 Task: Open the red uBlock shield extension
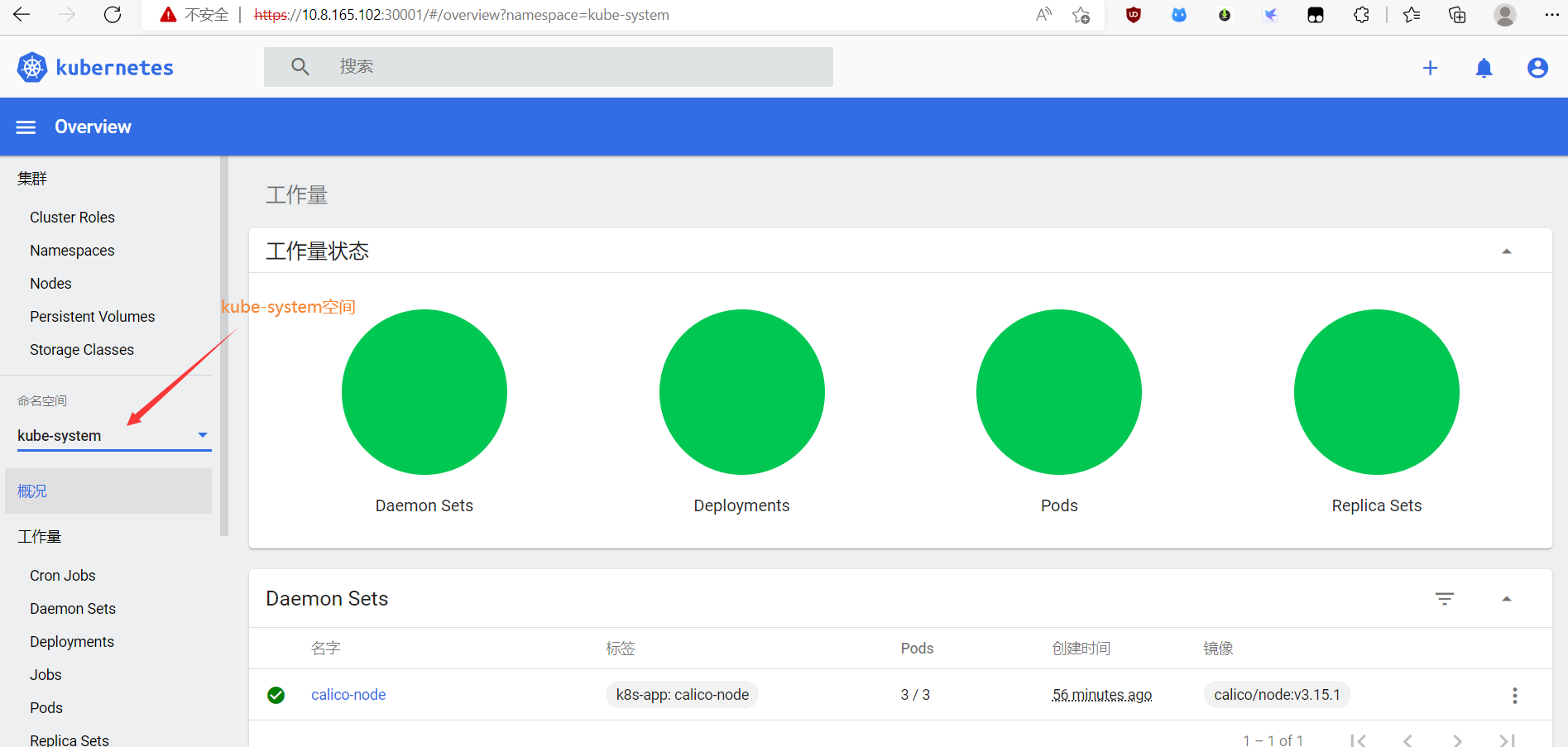pyautogui.click(x=1134, y=15)
